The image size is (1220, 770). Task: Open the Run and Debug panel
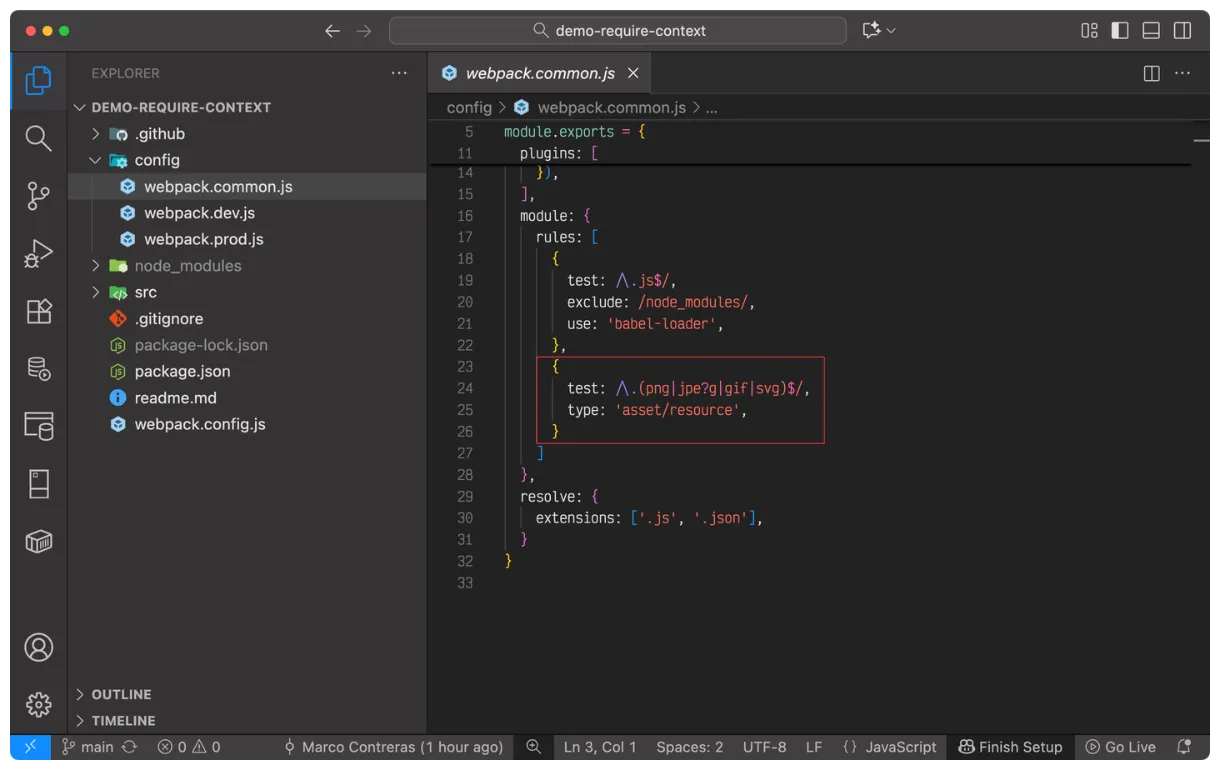tap(37, 254)
